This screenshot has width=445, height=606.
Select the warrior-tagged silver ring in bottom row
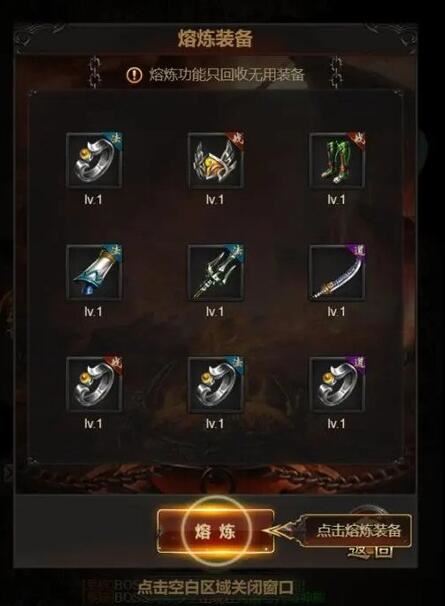coord(94,385)
